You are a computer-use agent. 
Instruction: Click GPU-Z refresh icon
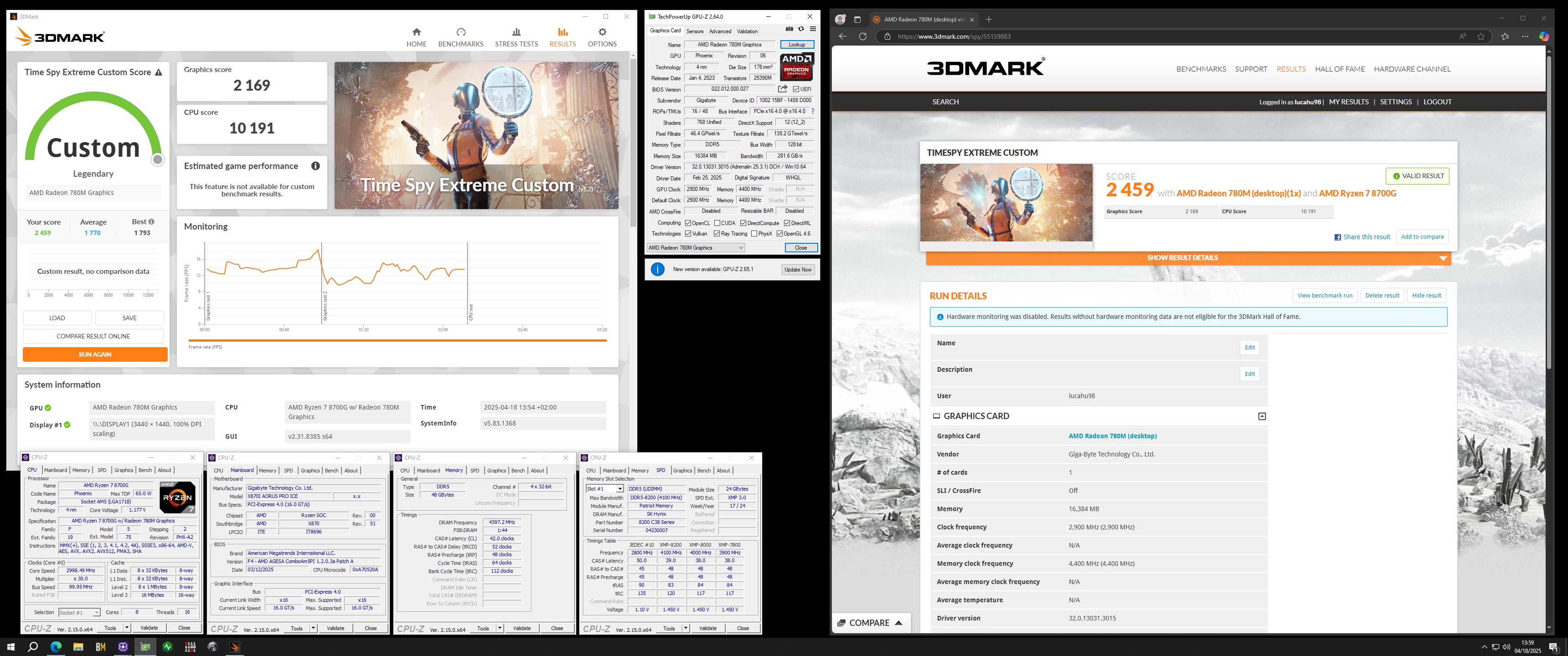pos(801,29)
